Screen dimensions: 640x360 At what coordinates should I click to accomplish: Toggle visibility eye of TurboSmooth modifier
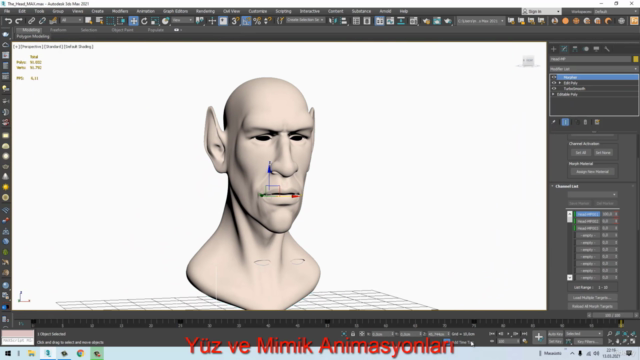[x=554, y=89]
